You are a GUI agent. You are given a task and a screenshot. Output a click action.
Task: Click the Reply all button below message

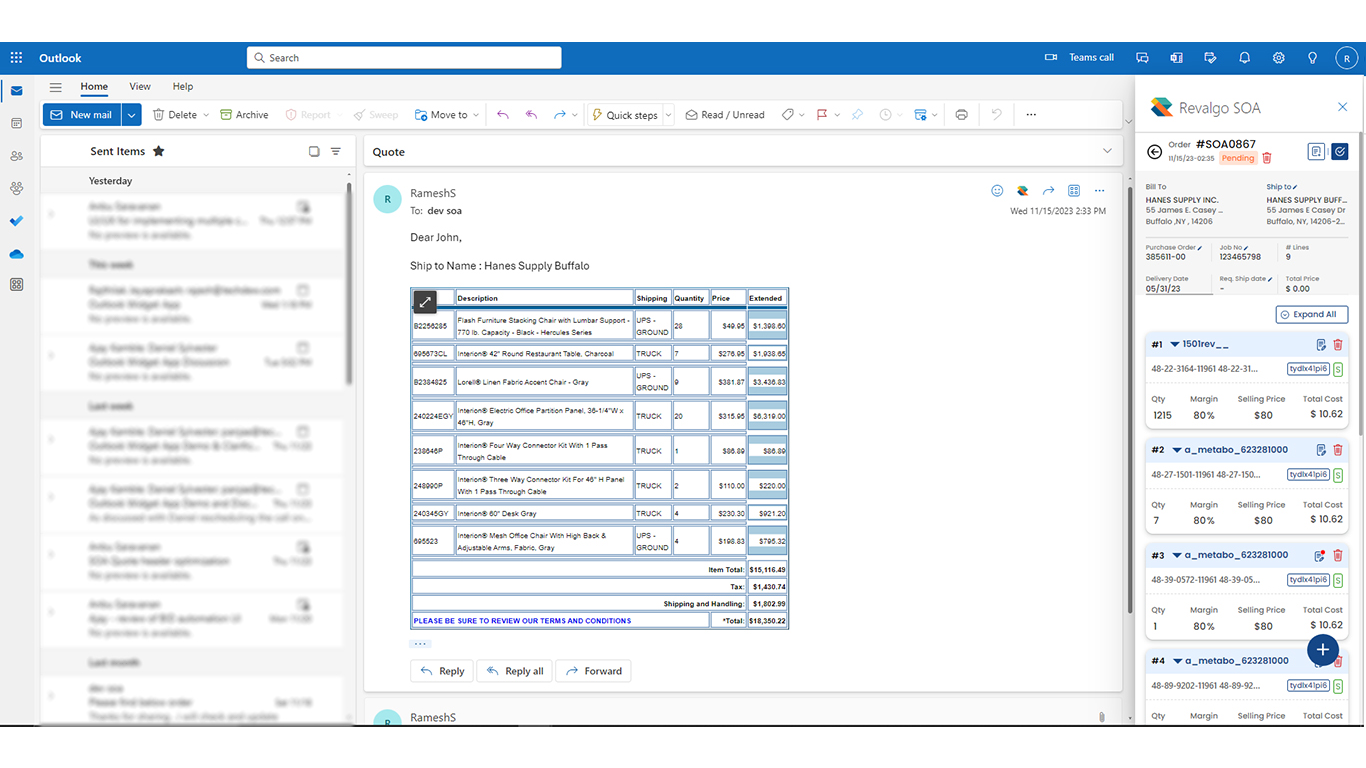(x=516, y=671)
